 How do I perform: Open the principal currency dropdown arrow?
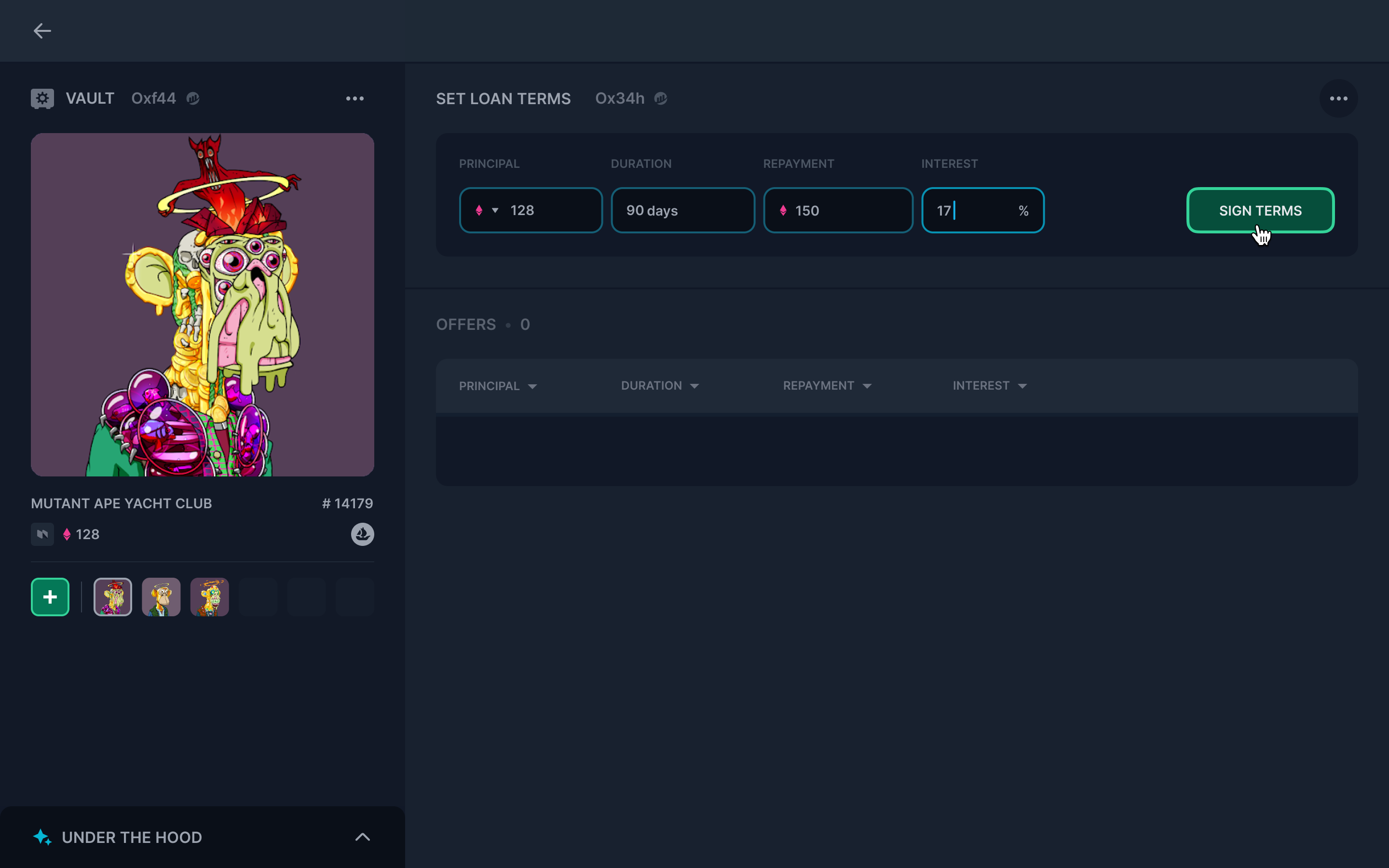[495, 211]
